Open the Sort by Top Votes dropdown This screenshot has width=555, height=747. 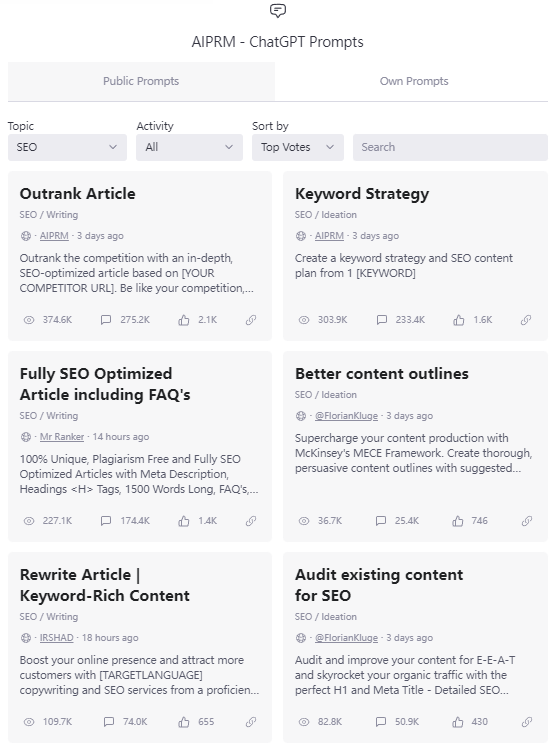(298, 147)
